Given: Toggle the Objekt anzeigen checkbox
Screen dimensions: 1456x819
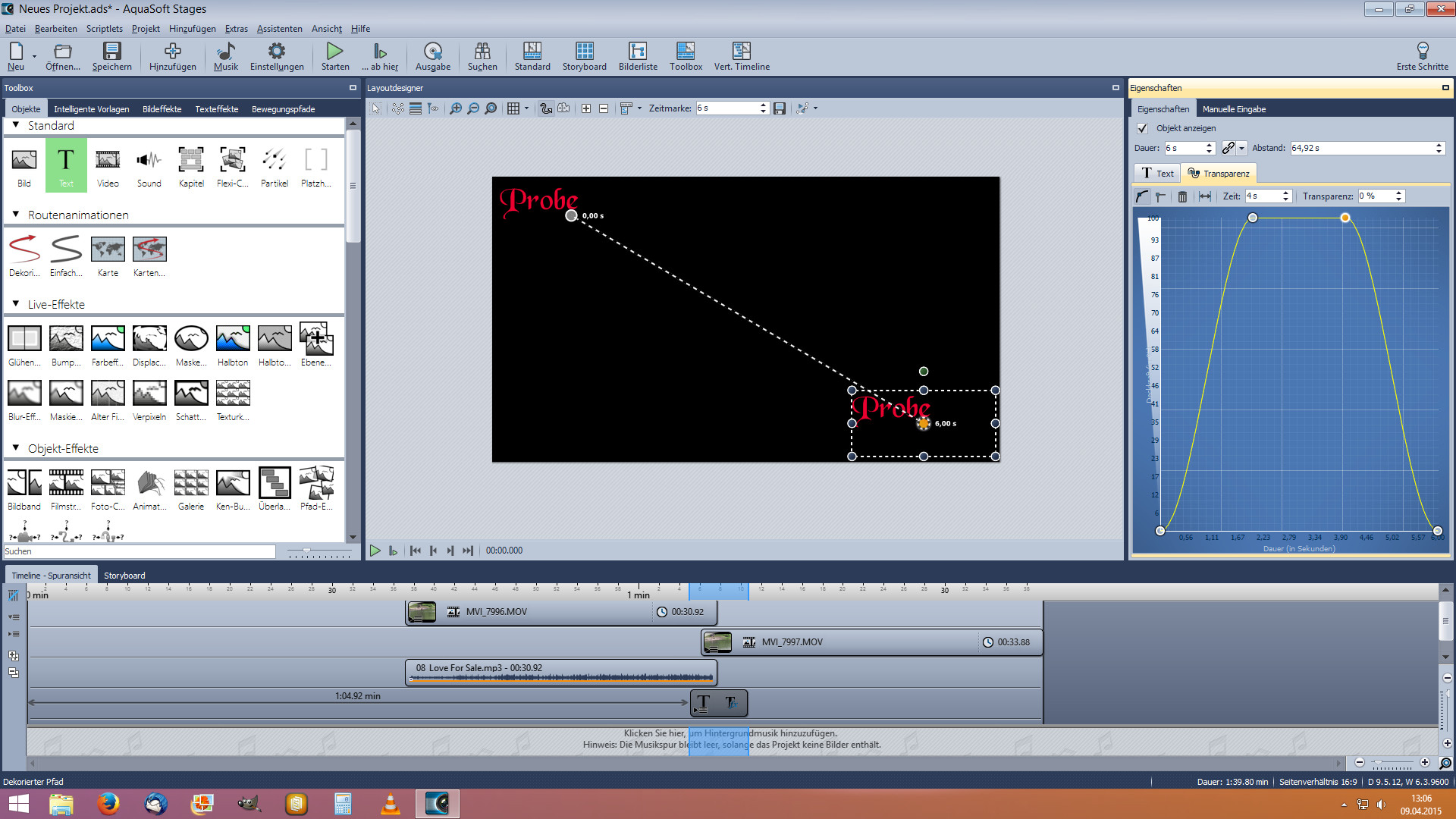Looking at the screenshot, I should point(1143,129).
